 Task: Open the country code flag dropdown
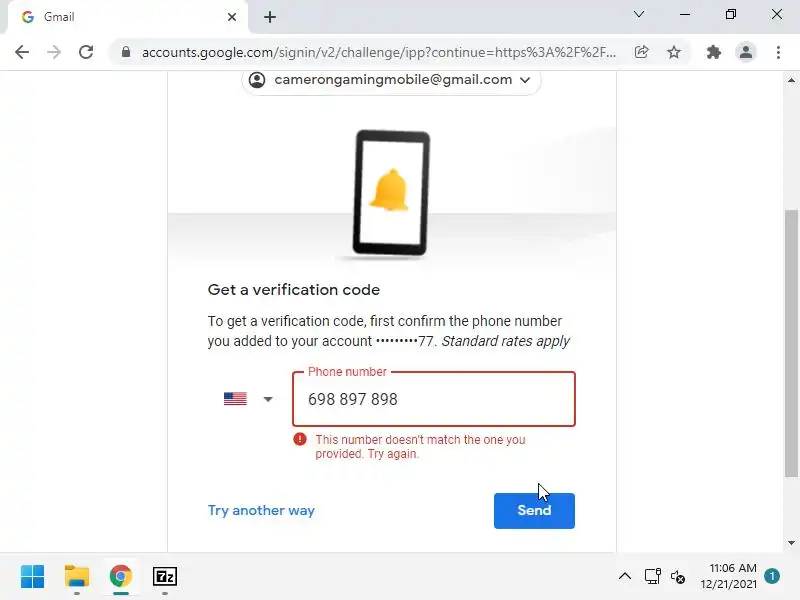coord(248,398)
